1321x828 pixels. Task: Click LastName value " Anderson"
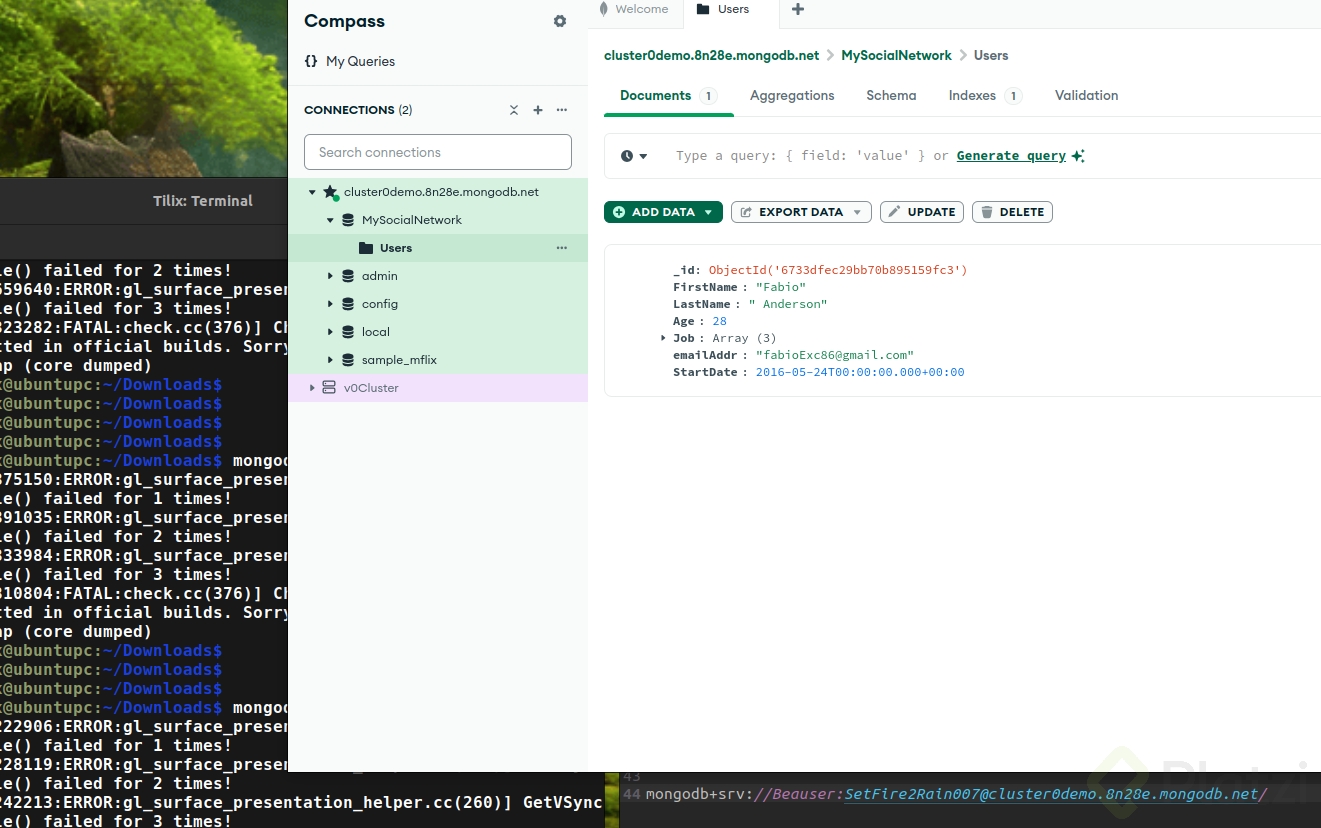788,304
